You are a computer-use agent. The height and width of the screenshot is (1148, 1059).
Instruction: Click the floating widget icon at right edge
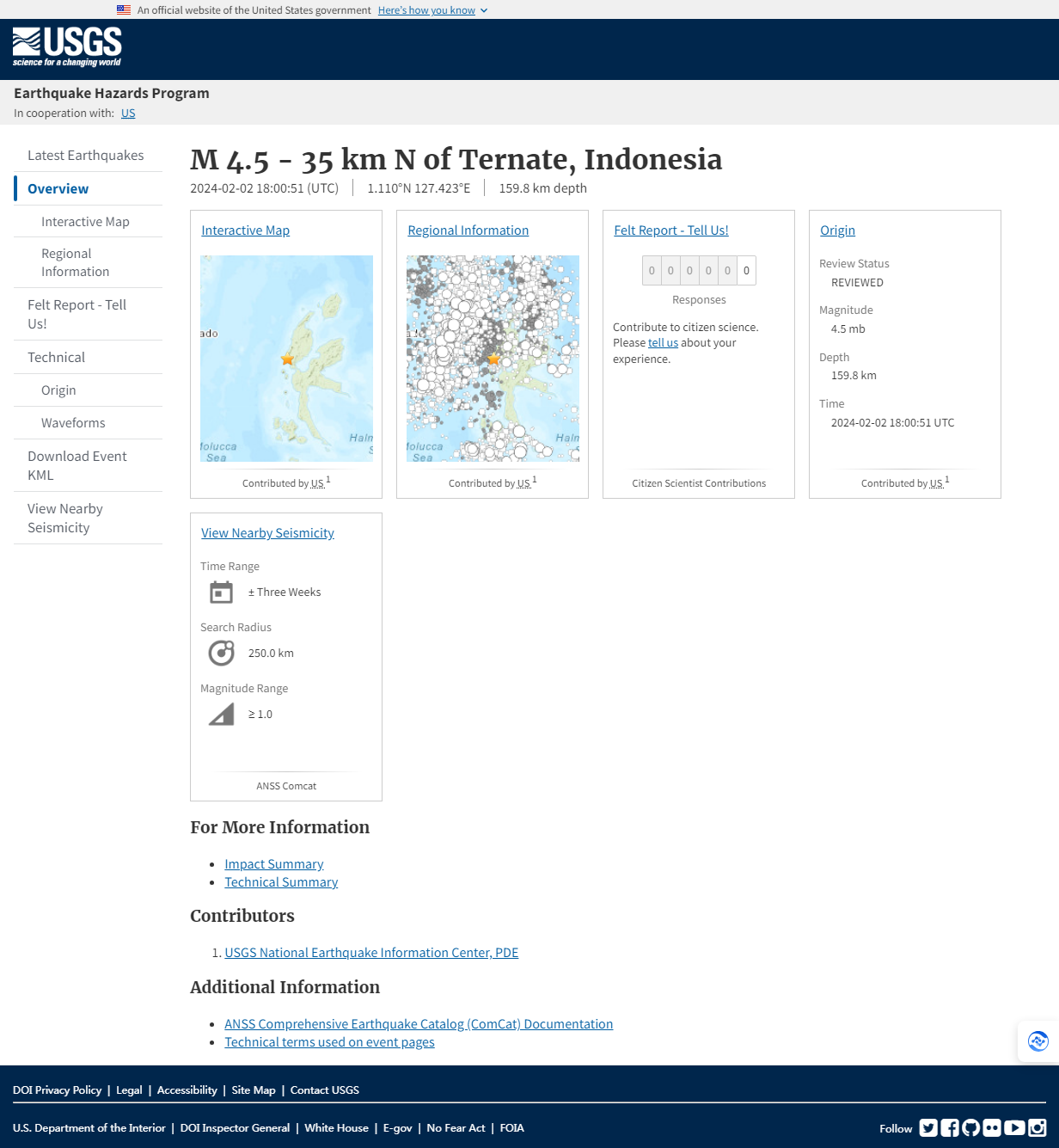coord(1038,1041)
